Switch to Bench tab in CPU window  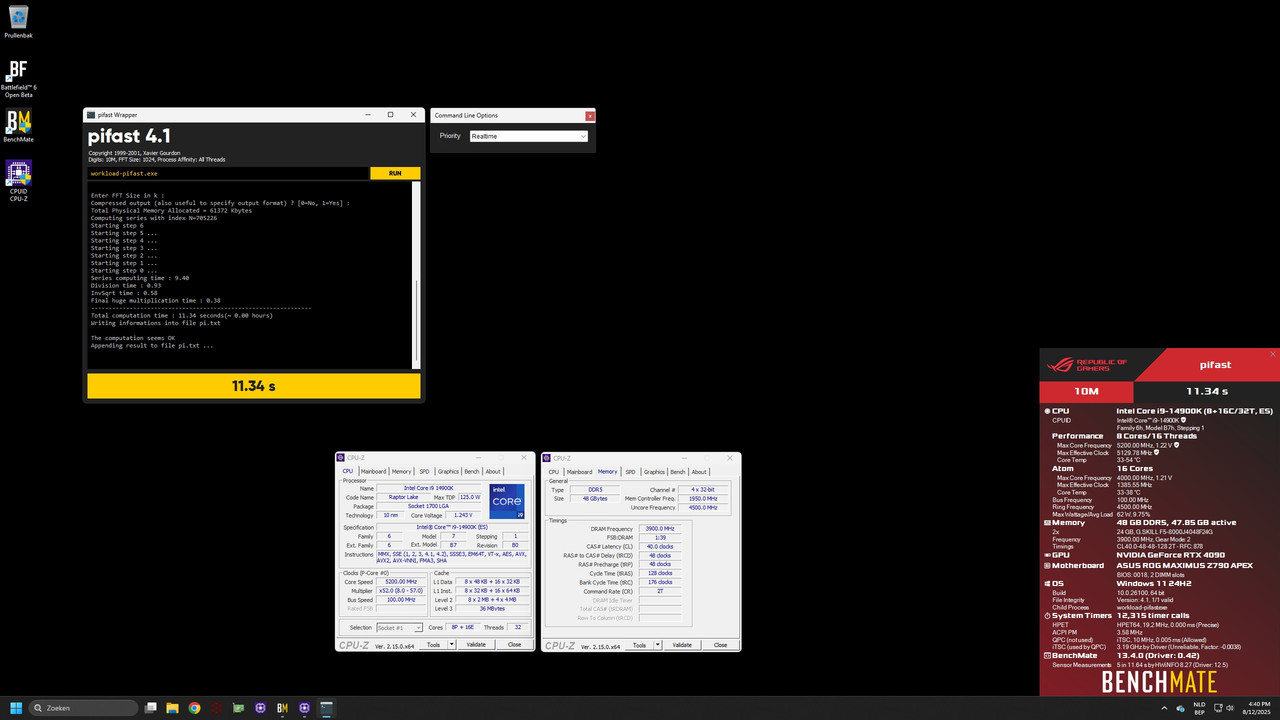coord(472,471)
